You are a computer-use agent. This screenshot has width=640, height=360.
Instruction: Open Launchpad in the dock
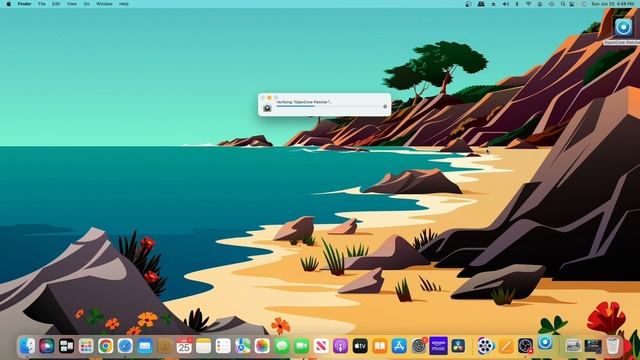pyautogui.click(x=86, y=346)
